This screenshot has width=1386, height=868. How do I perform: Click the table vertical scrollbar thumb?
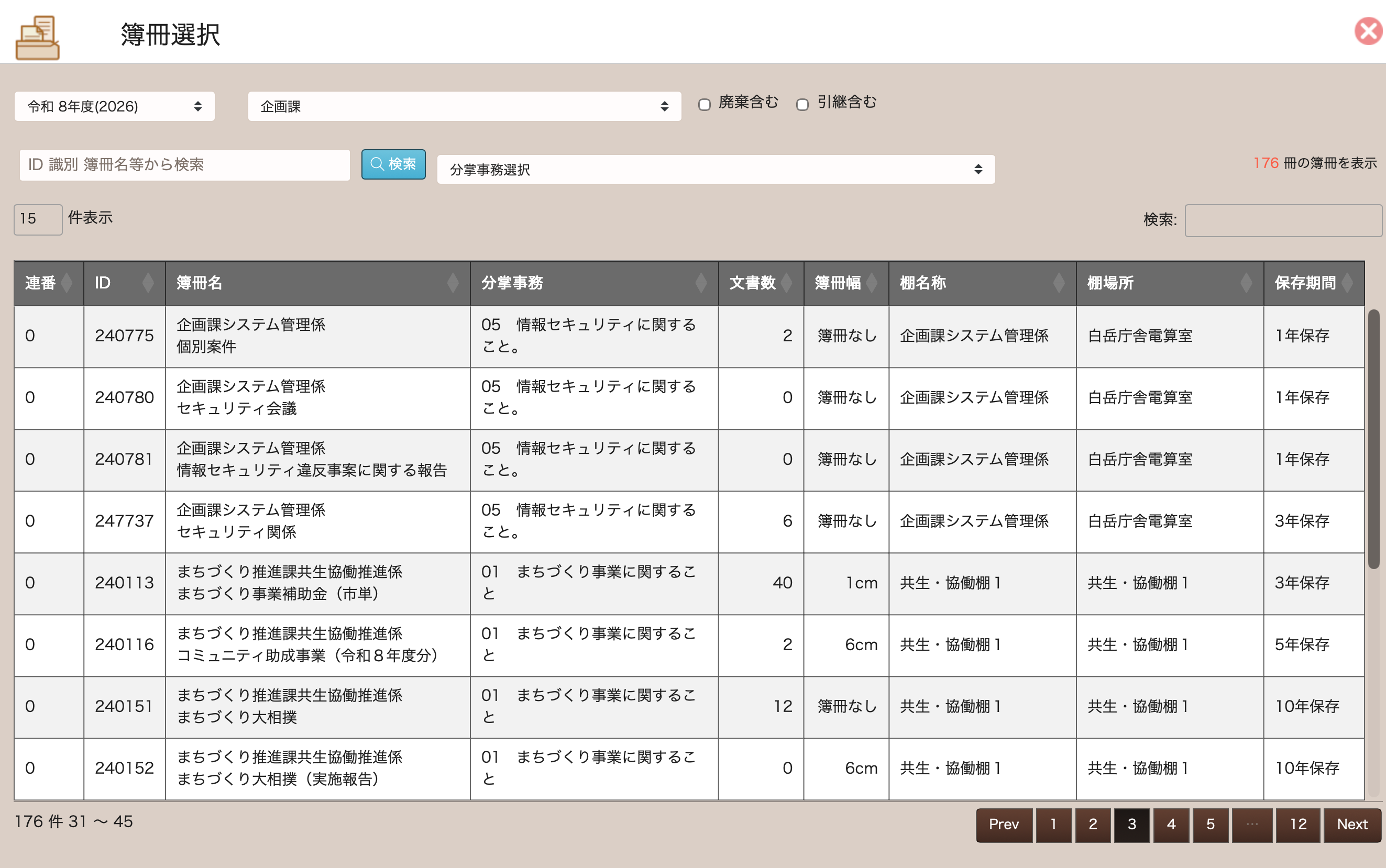pyautogui.click(x=1373, y=439)
